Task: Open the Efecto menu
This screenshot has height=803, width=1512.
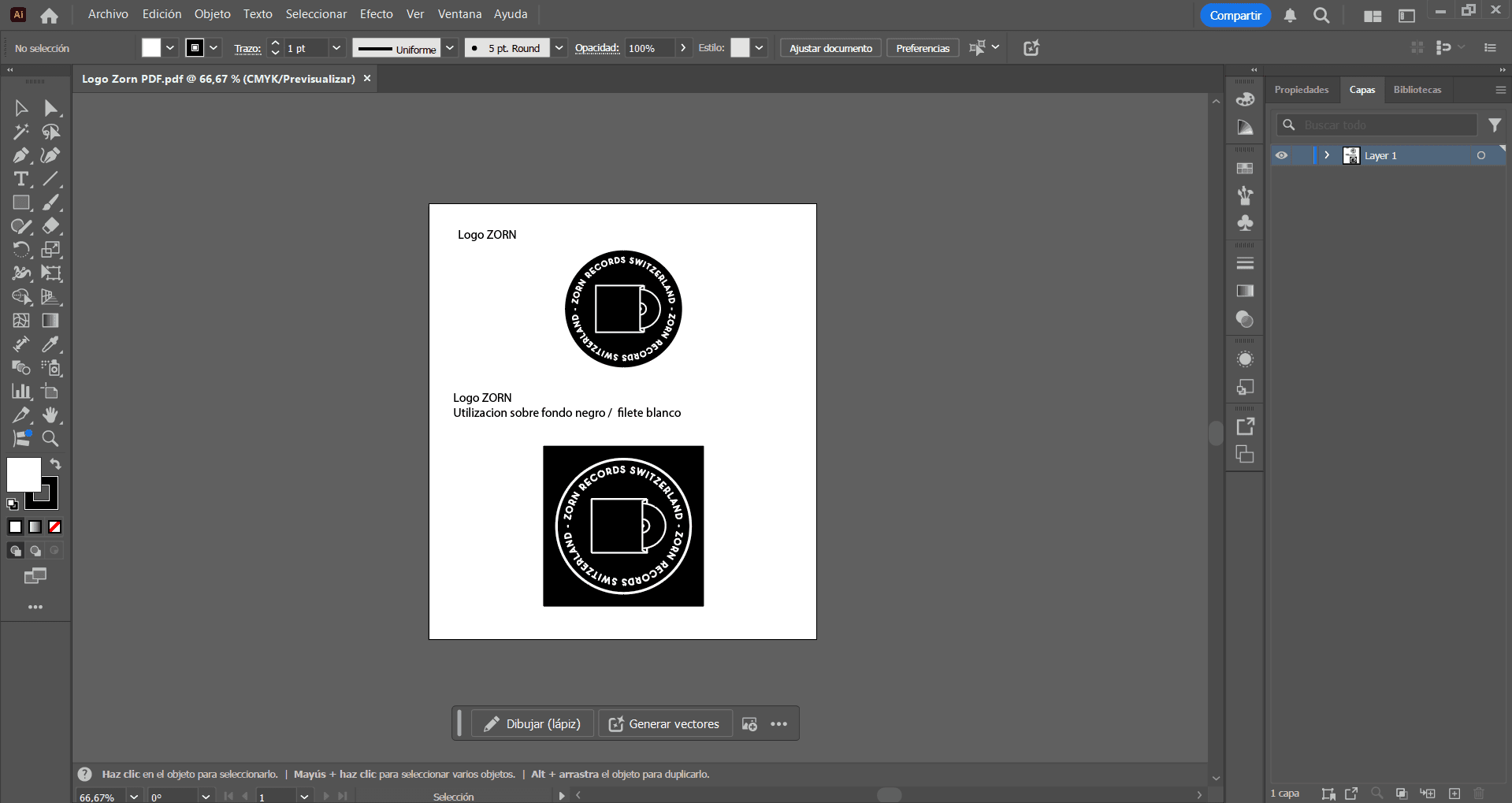Action: 377,14
